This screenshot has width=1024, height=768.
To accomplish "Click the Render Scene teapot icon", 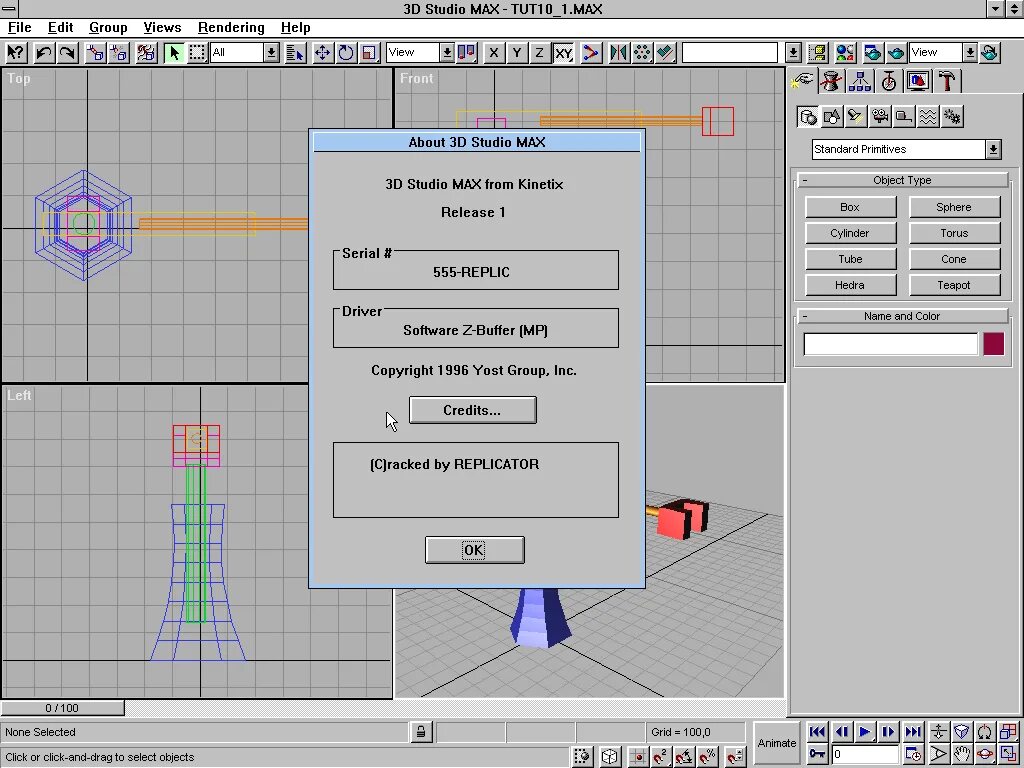I will pyautogui.click(x=872, y=52).
